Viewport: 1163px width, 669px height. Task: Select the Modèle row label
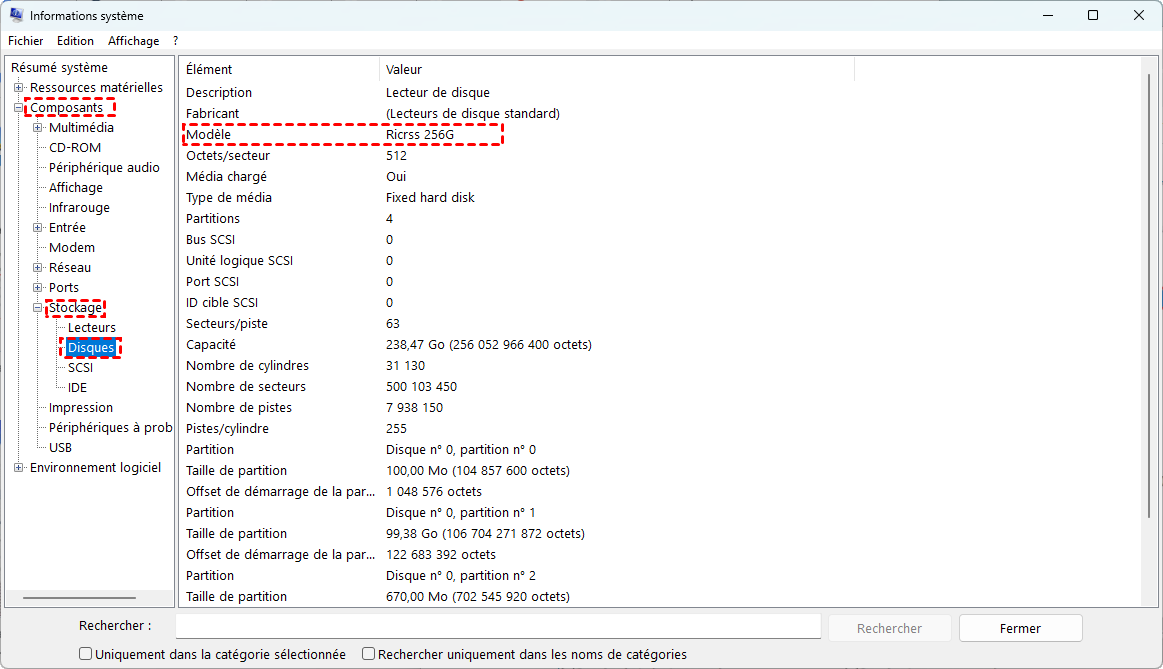coord(208,134)
